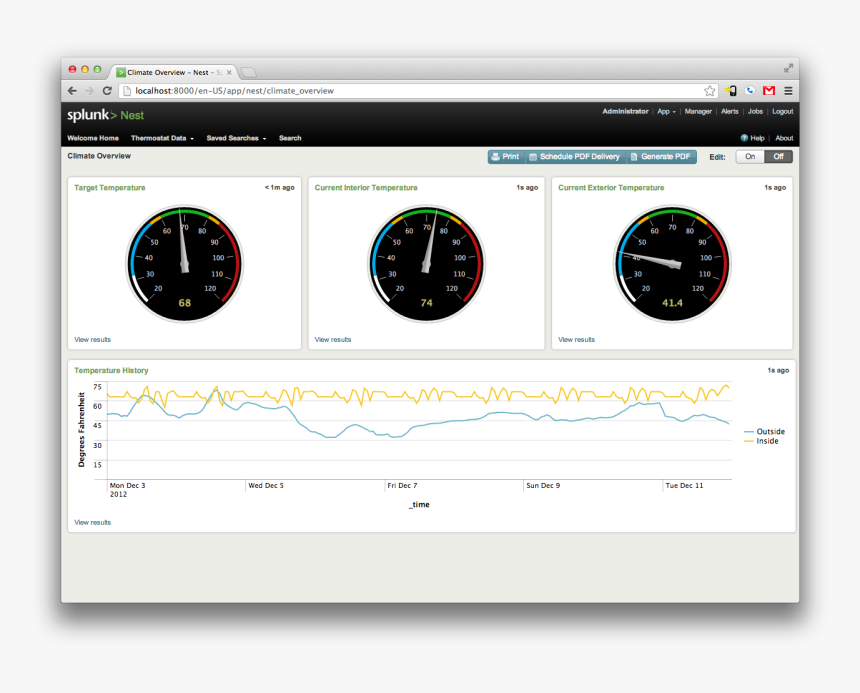Expand the Thermostat Data dropdown menu

point(162,138)
